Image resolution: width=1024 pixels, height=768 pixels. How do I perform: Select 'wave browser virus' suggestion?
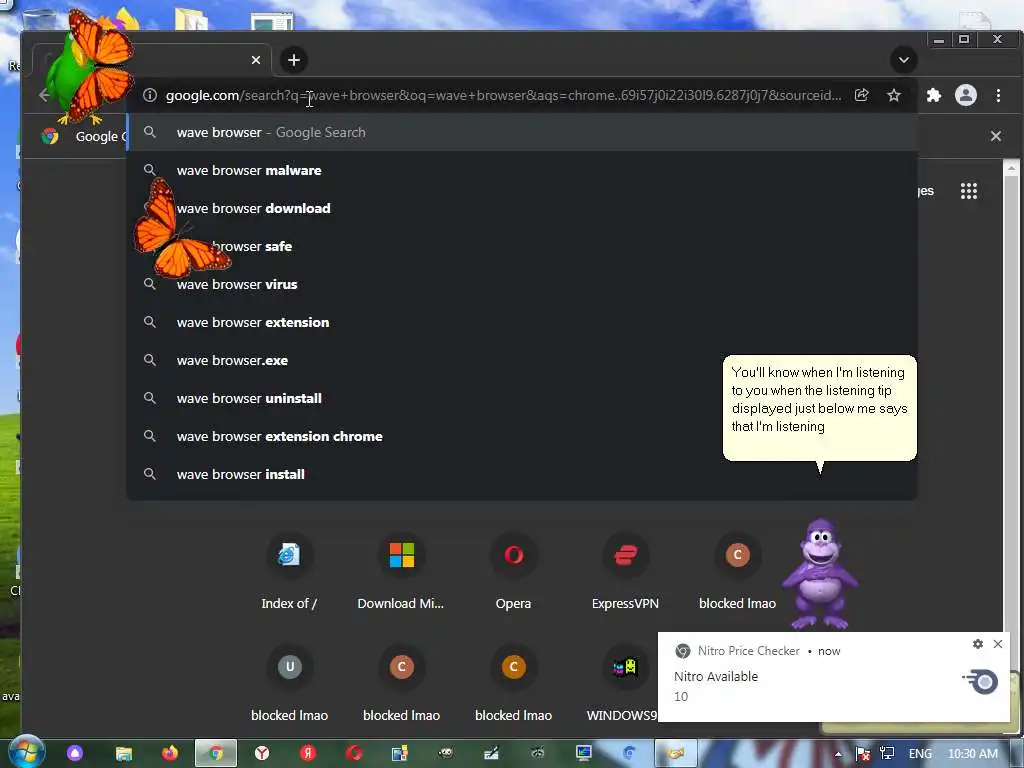point(522,284)
